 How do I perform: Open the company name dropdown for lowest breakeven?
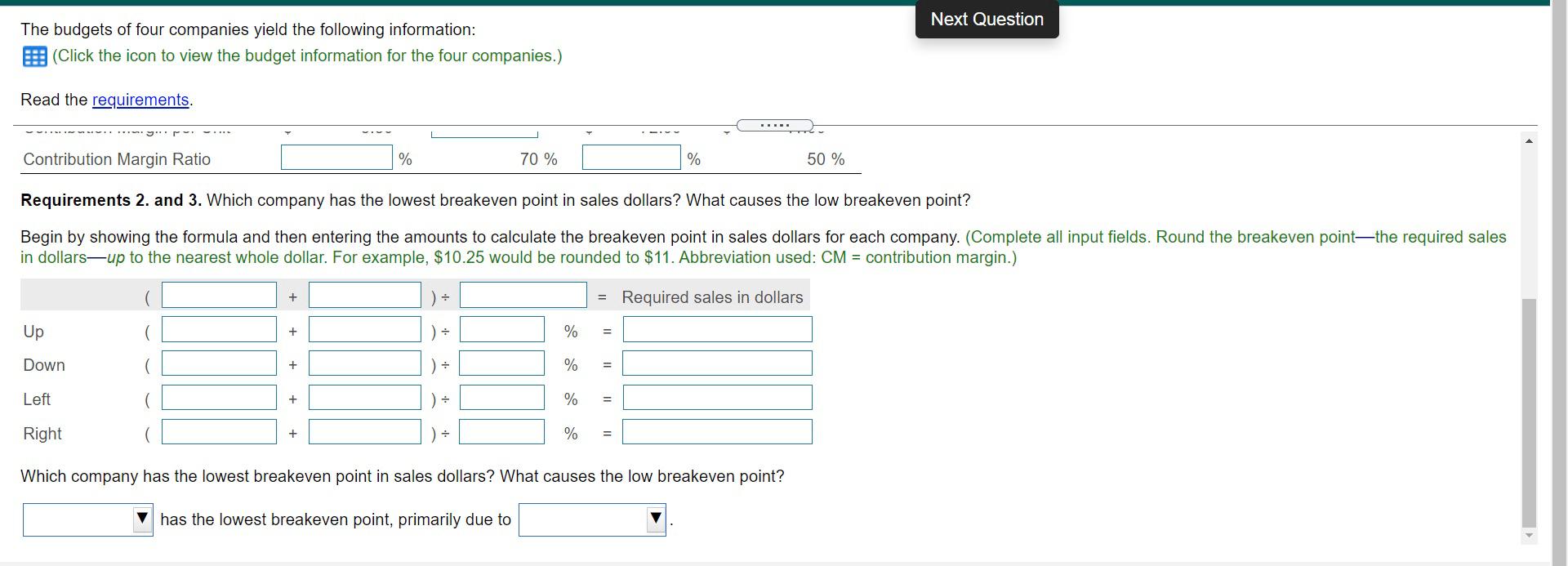click(x=88, y=519)
